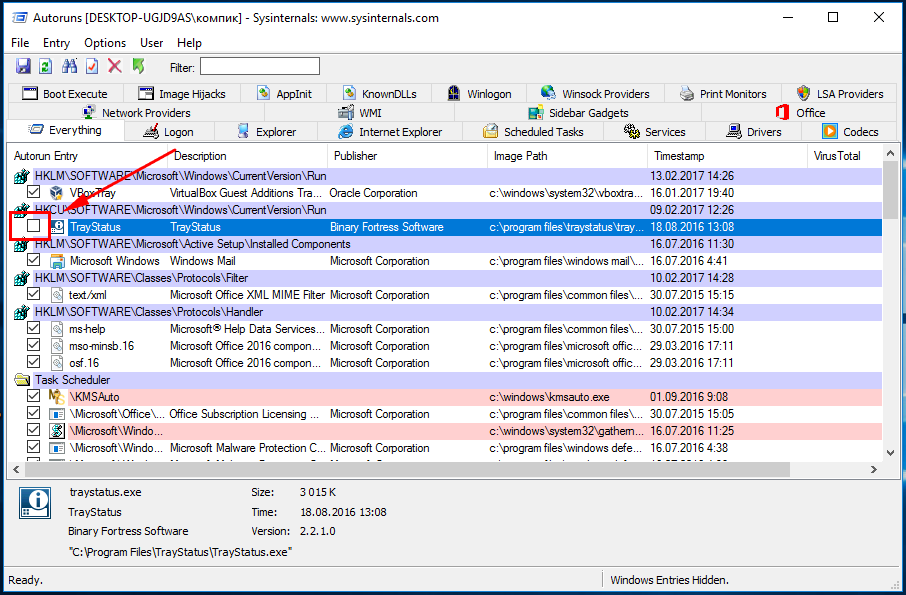
Task: Click icon of Office Subscription Licensing task
Action: pos(57,414)
